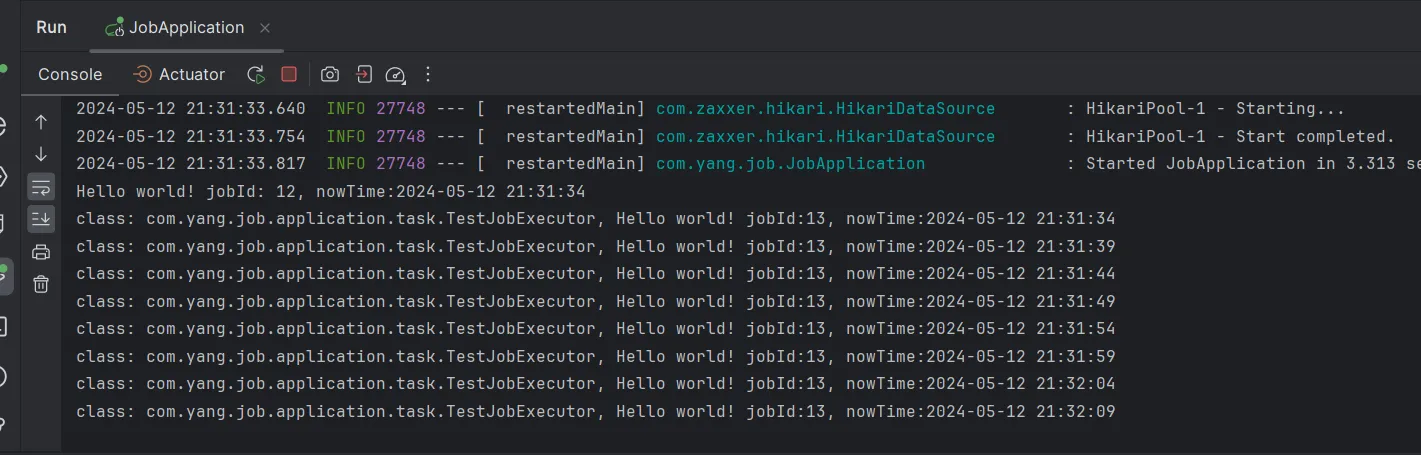Switch to the Console tab
This screenshot has width=1421, height=455.
point(70,74)
